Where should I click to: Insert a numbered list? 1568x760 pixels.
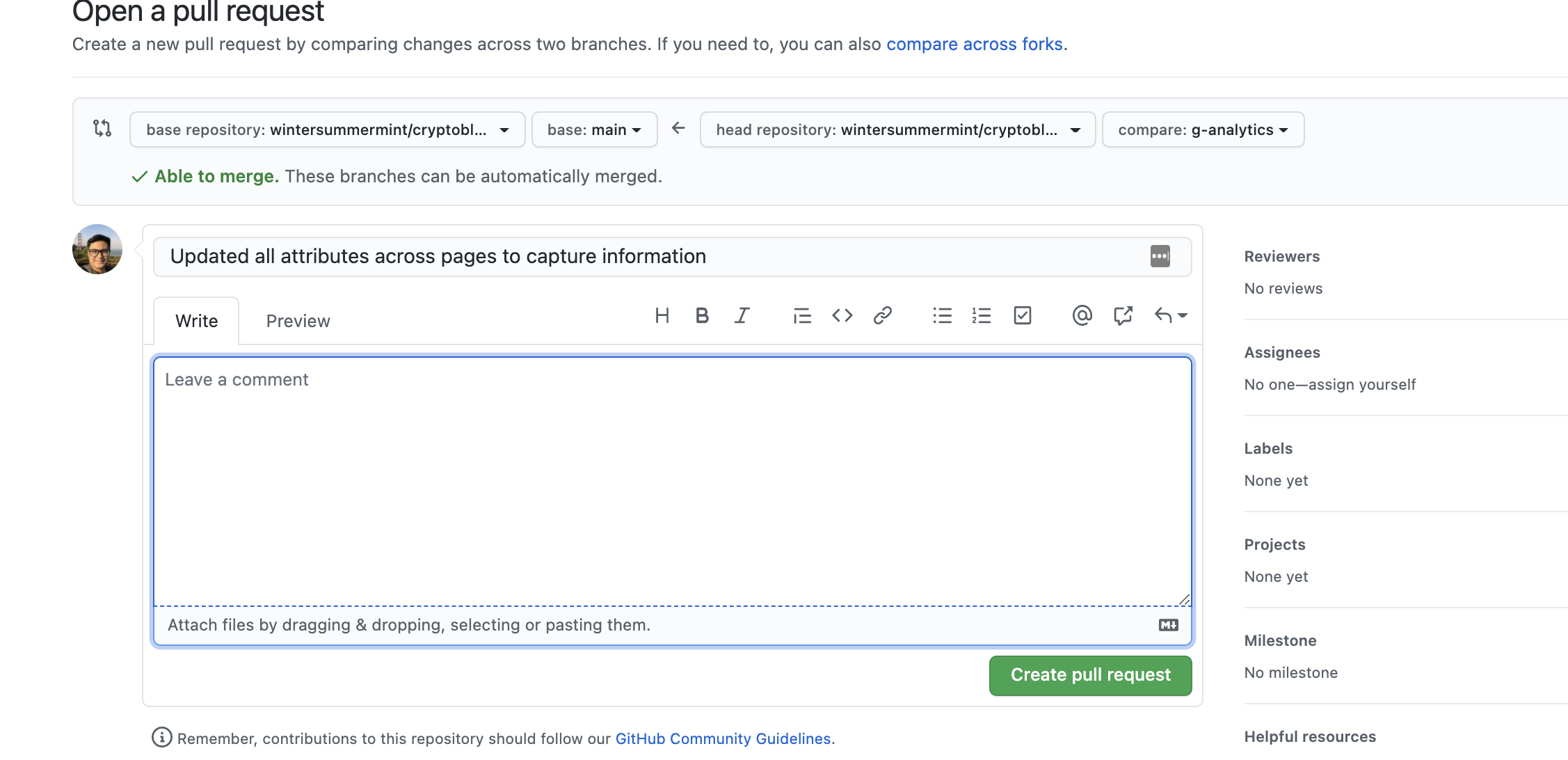click(x=982, y=316)
